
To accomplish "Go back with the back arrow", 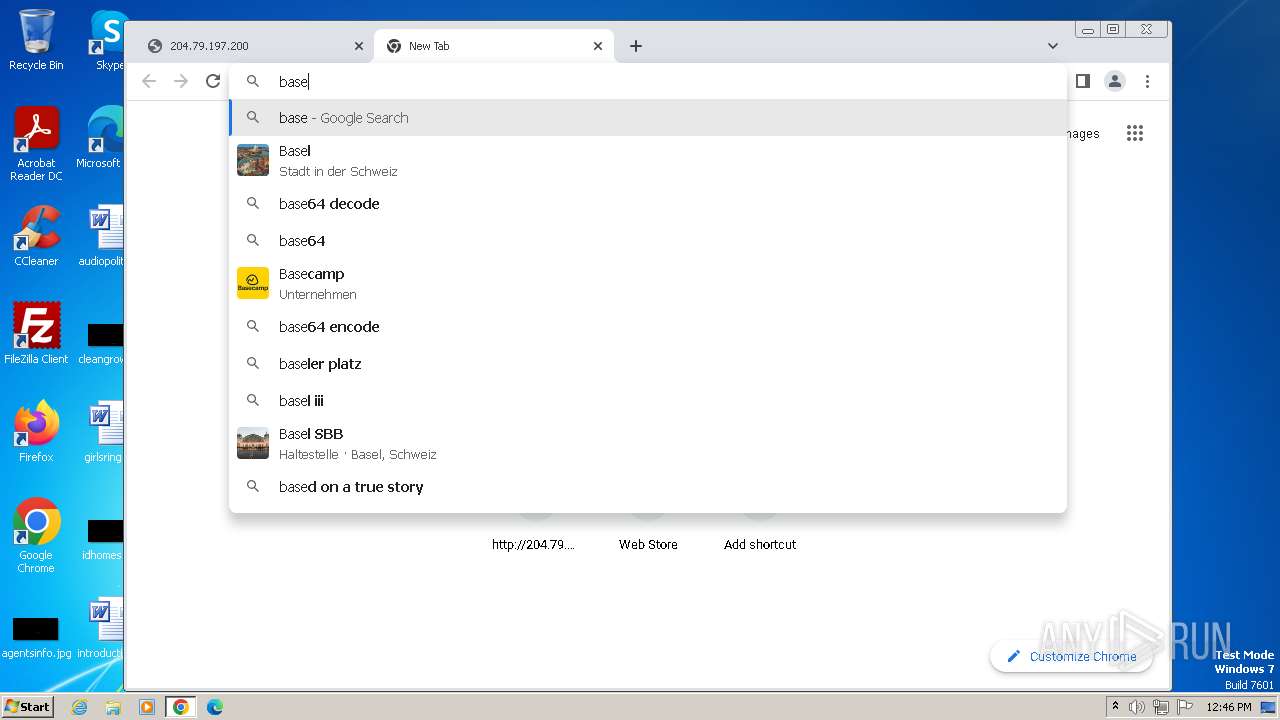I will (x=149, y=81).
